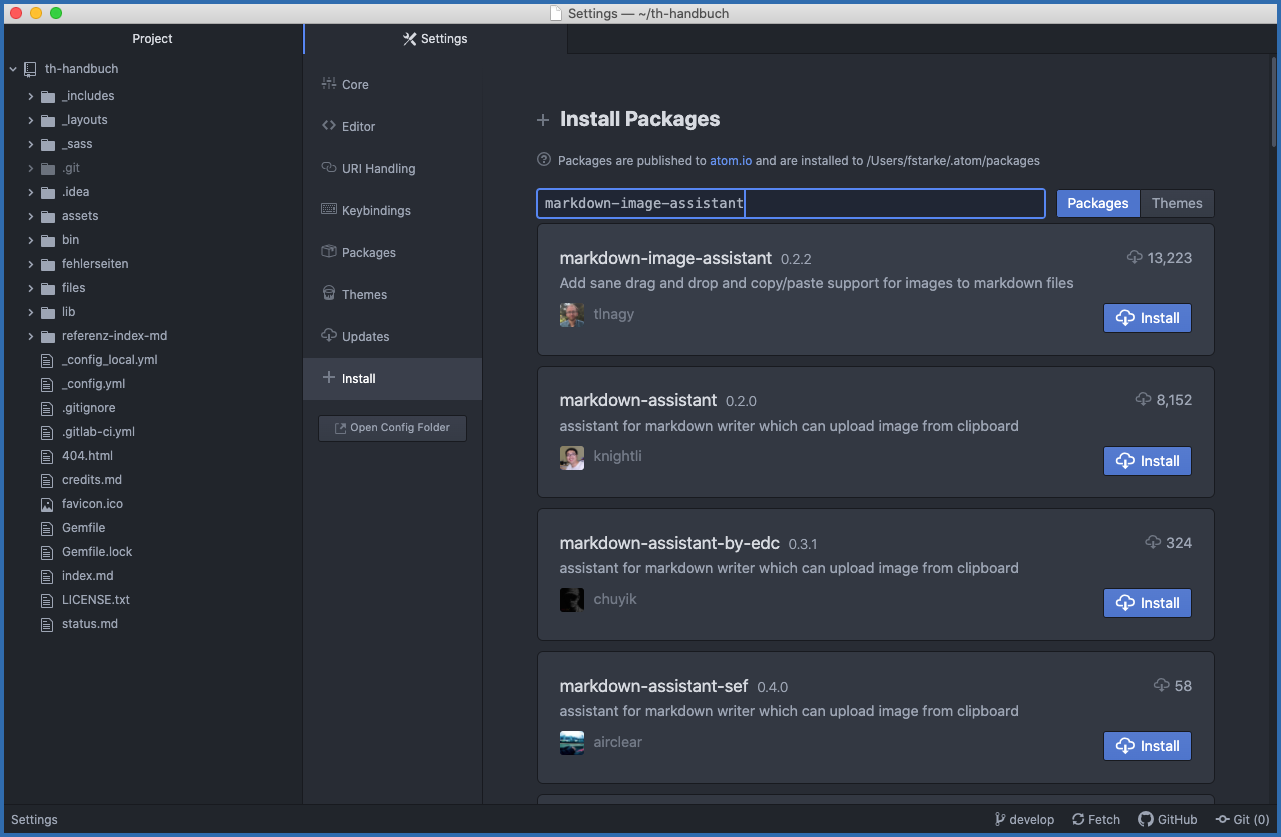The width and height of the screenshot is (1281, 837).
Task: Open the Packages settings panel
Action: tap(328, 252)
